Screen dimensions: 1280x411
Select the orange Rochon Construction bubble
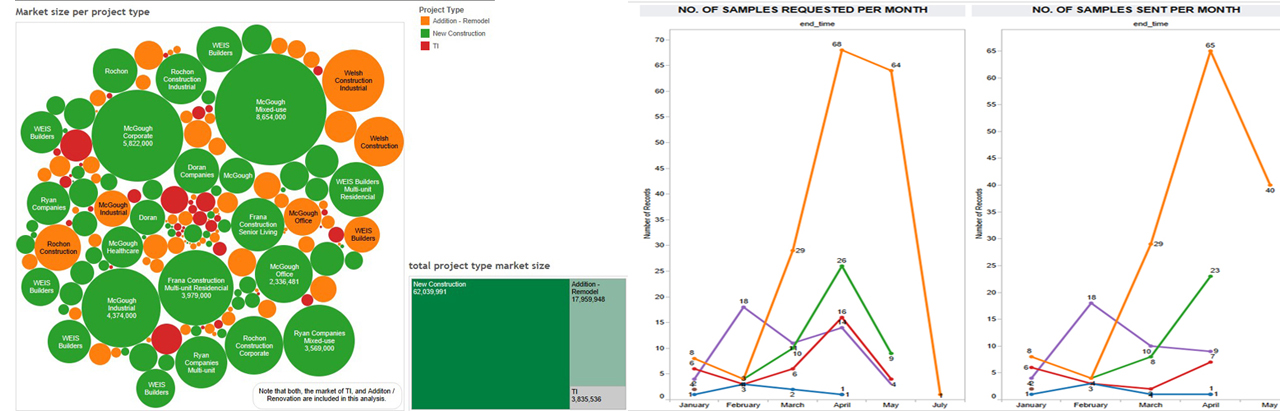[x=57, y=248]
